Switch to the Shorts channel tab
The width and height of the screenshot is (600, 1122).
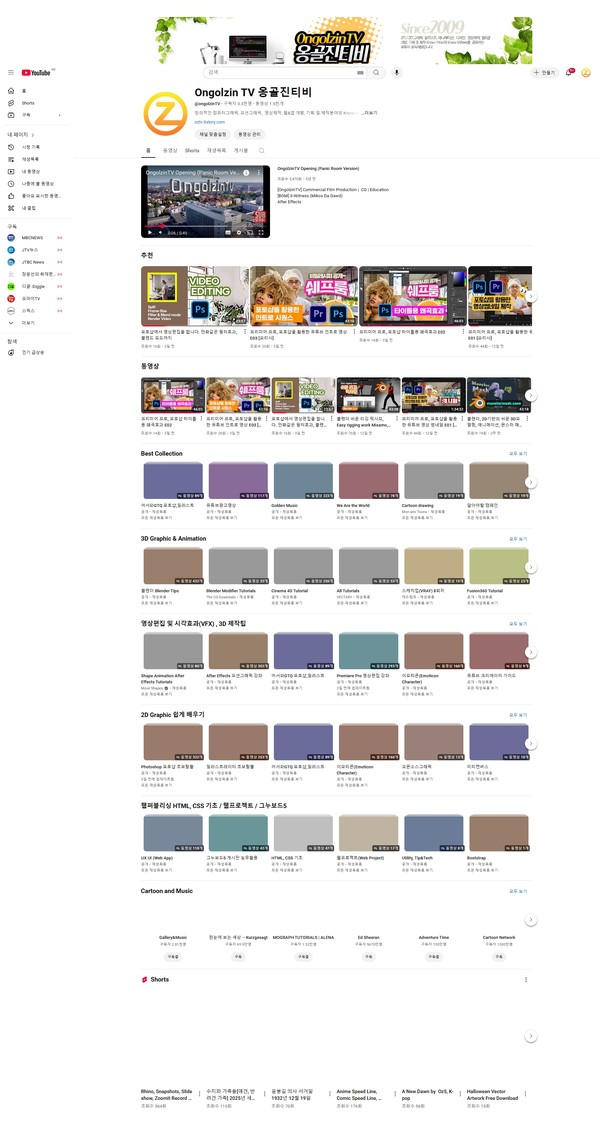coord(192,150)
